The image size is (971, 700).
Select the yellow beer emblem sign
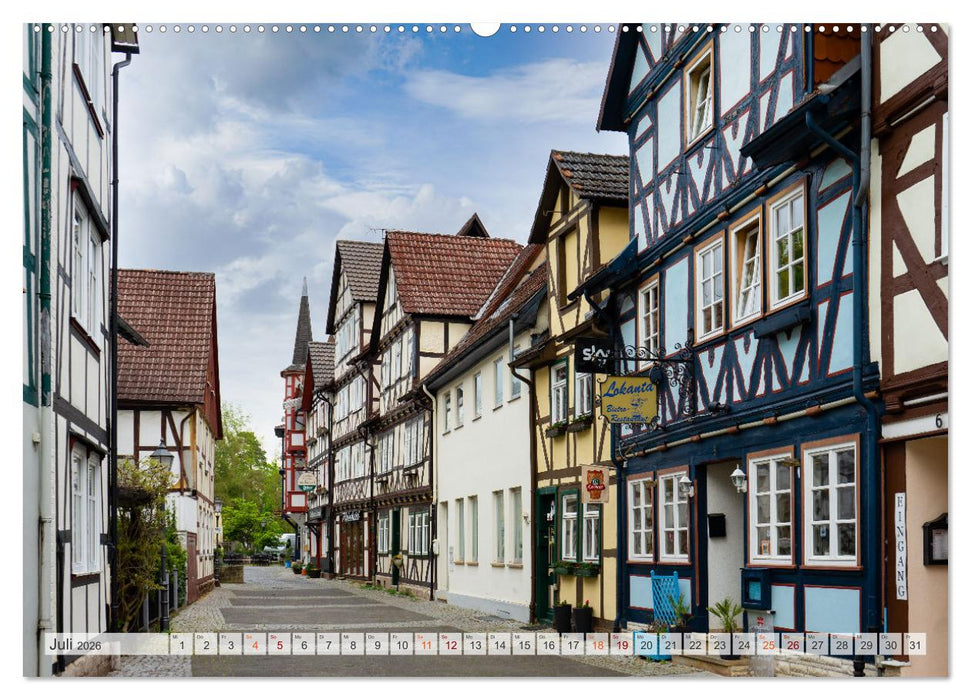click(595, 484)
